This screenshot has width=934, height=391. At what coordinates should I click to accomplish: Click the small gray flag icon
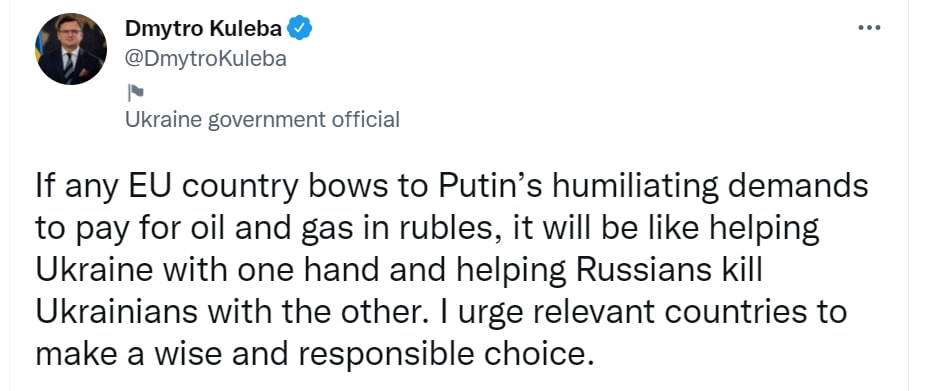point(134,92)
